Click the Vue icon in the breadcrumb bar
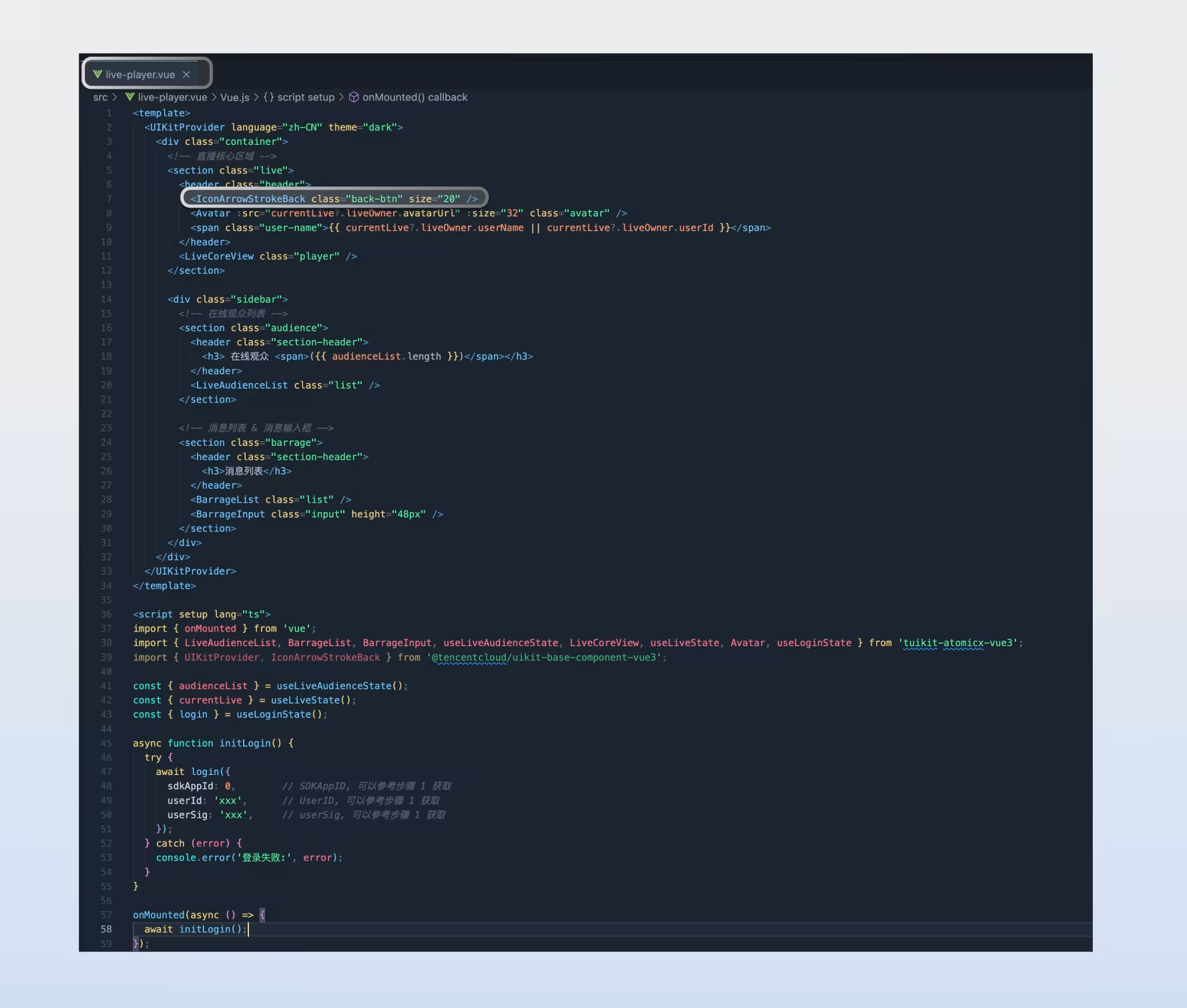This screenshot has width=1187, height=1008. [x=130, y=97]
